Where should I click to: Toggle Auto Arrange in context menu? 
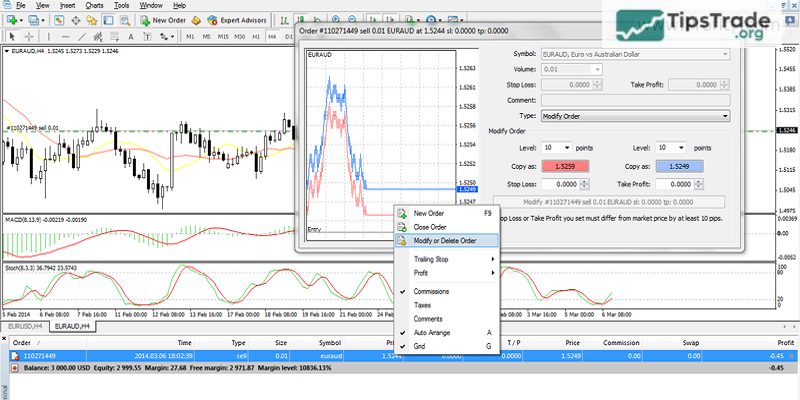point(434,332)
